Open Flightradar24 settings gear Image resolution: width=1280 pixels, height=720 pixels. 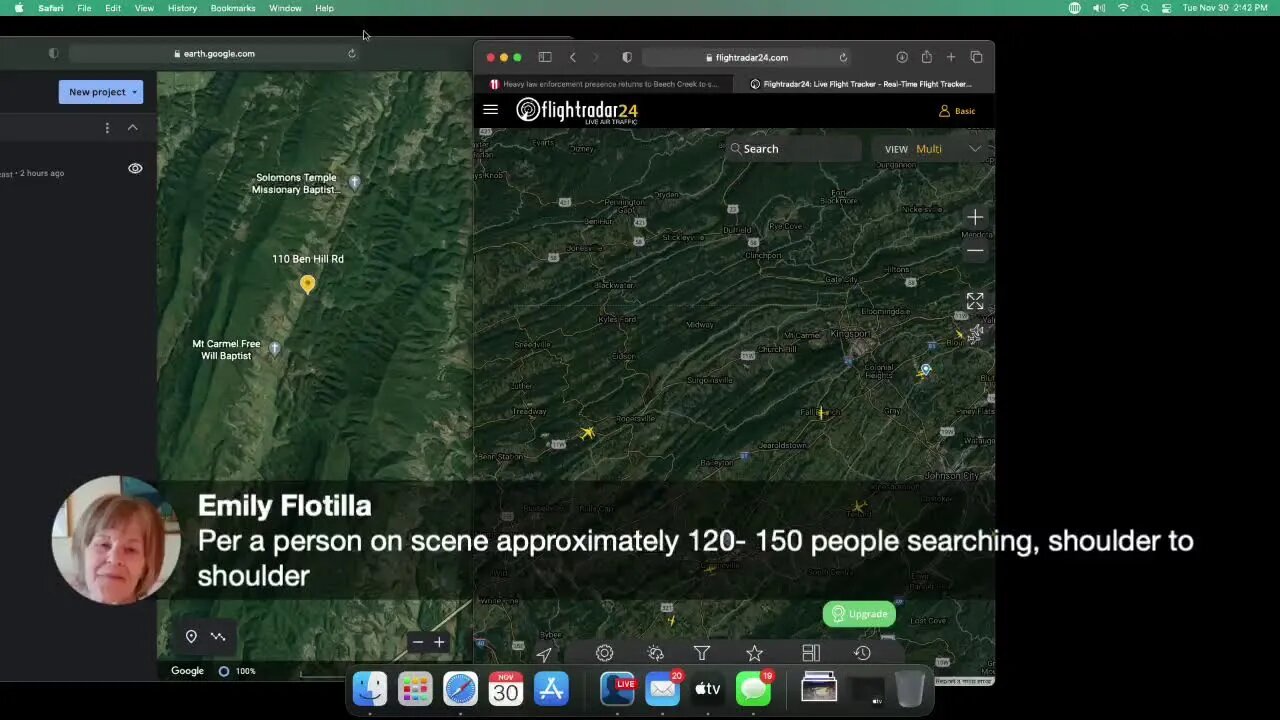click(604, 653)
